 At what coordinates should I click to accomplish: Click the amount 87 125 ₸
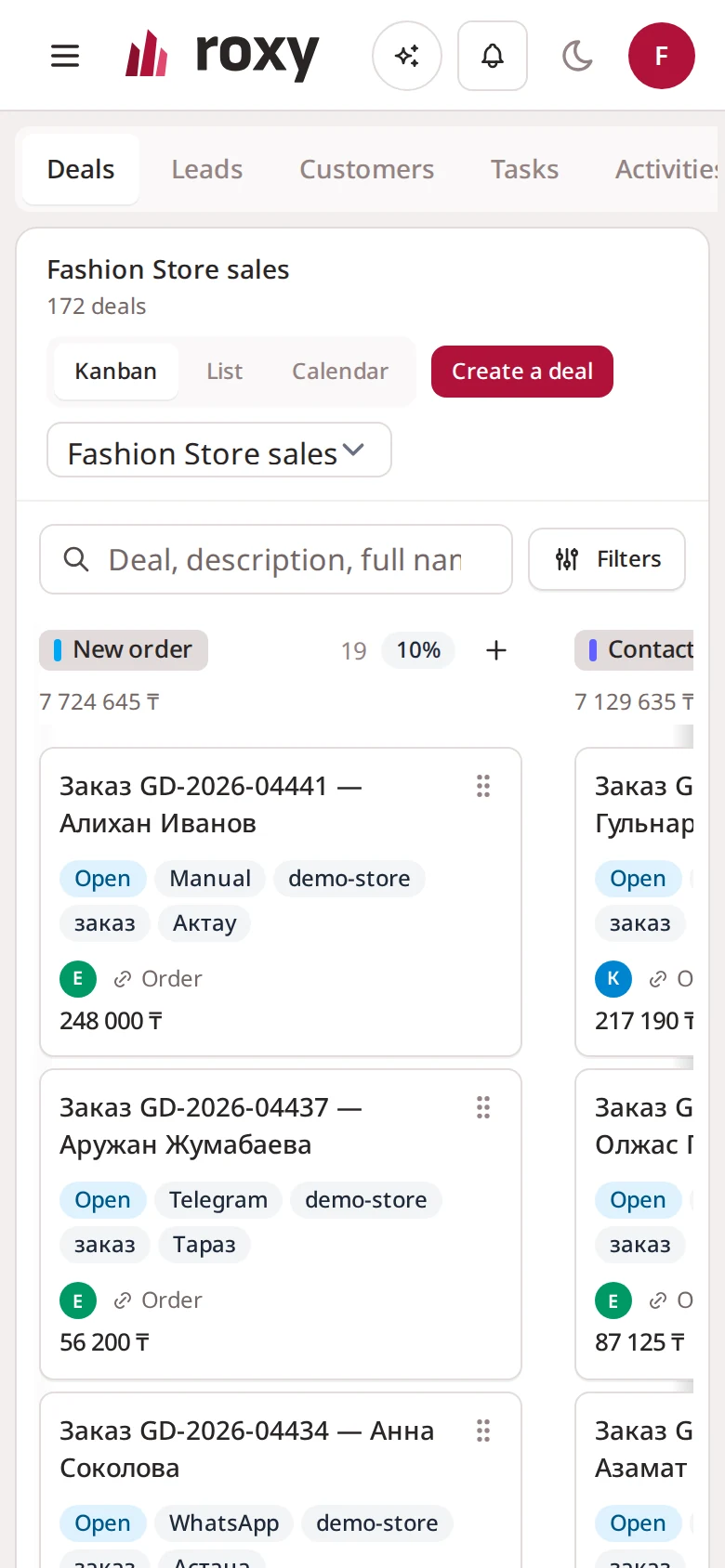640,1342
